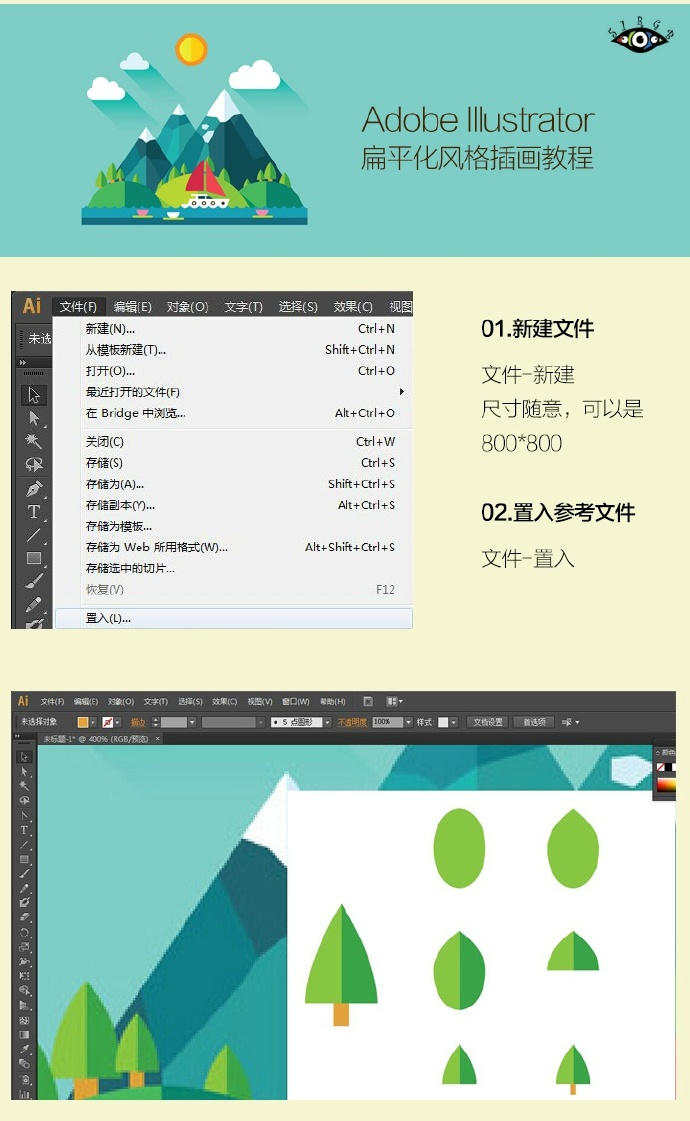The height and width of the screenshot is (1121, 690).
Task: Click the 不透明度 opacity link
Action: 352,722
